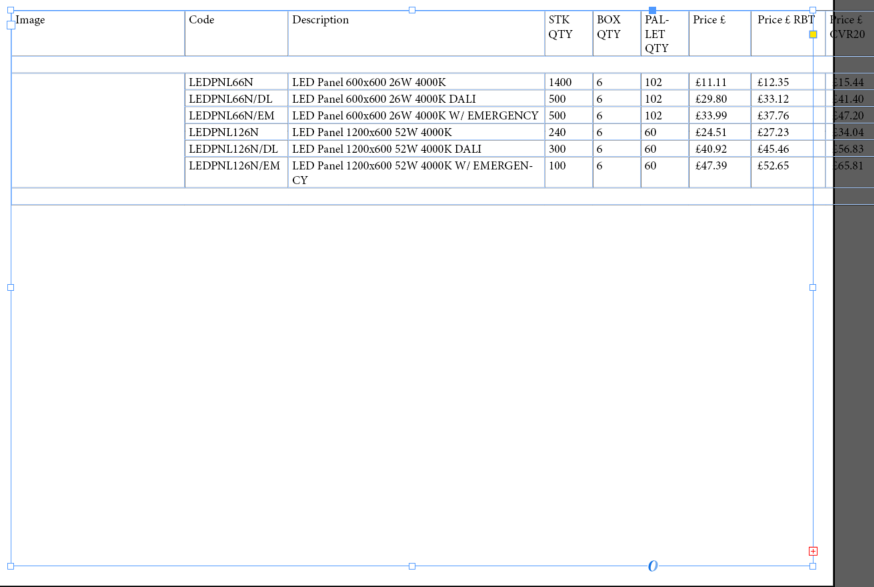This screenshot has width=874, height=587.
Task: Click the text frame in-port box near Image header
Action: click(11, 25)
